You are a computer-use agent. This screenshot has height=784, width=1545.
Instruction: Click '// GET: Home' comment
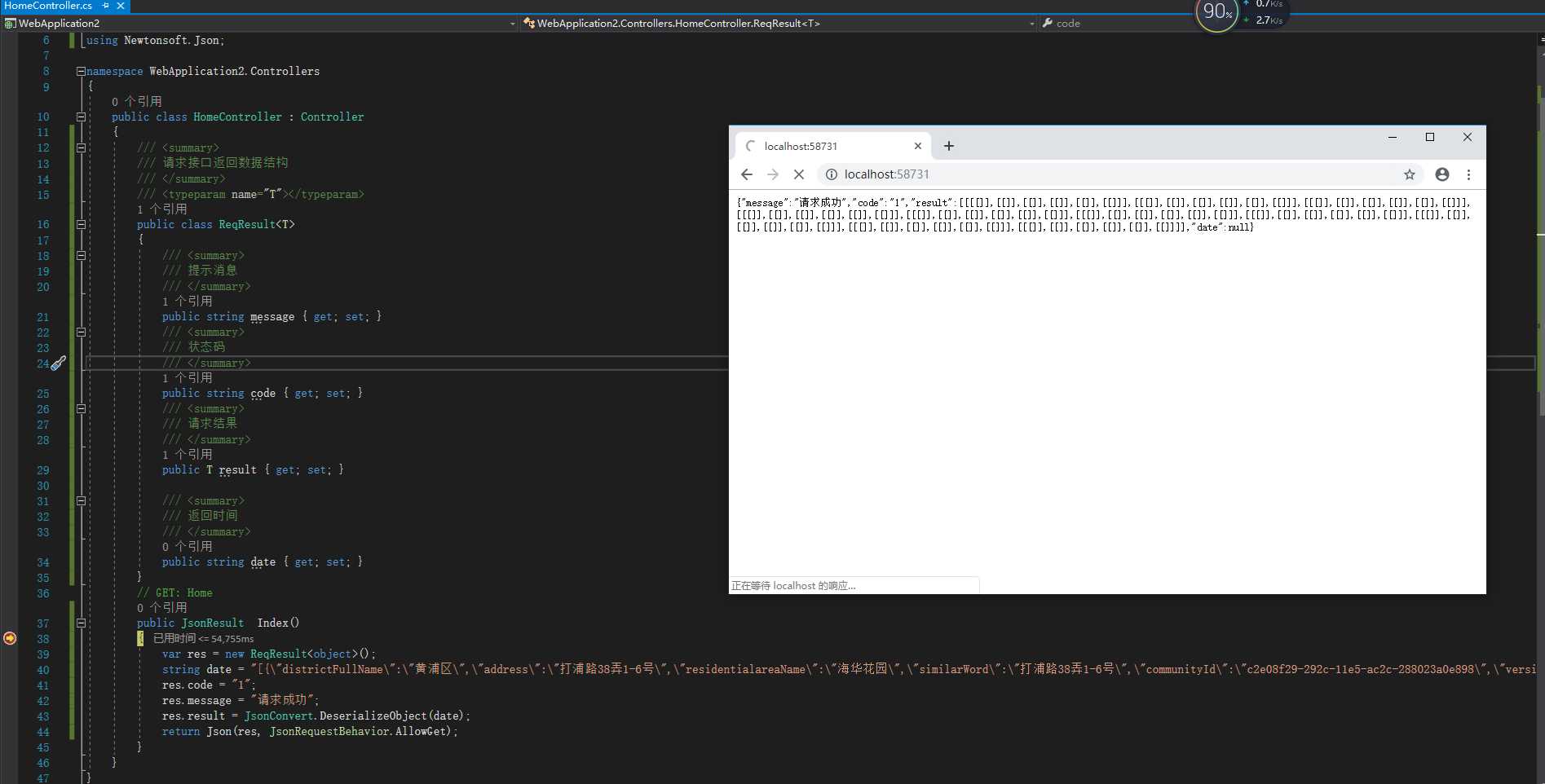point(174,593)
